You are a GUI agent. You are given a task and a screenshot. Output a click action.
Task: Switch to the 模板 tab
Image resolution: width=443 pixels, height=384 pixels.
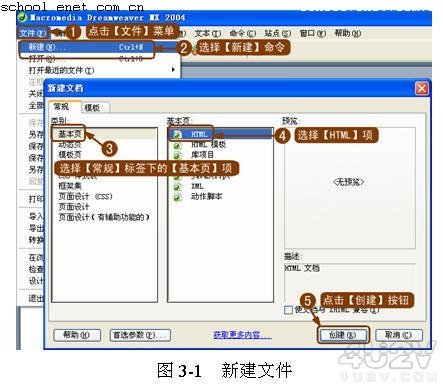[94, 108]
